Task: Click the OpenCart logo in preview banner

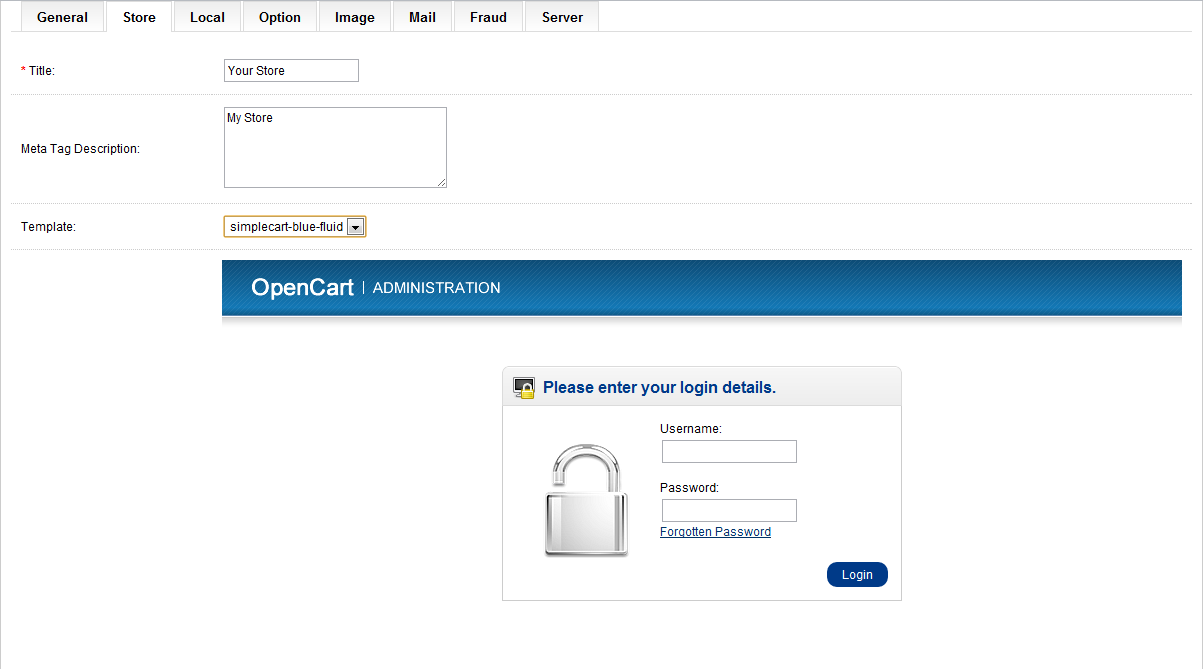Action: tap(302, 288)
